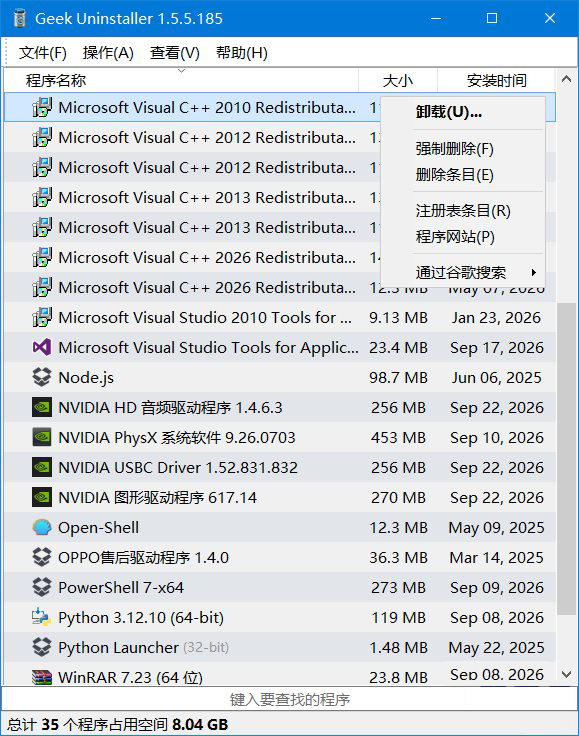Click the WinRAR books icon
This screenshot has width=579, height=736.
pyautogui.click(x=42, y=677)
